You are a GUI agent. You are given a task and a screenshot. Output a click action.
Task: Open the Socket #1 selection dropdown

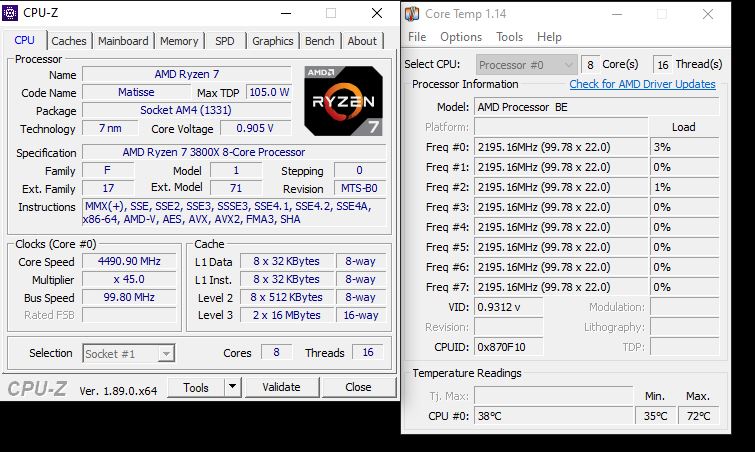pyautogui.click(x=129, y=354)
